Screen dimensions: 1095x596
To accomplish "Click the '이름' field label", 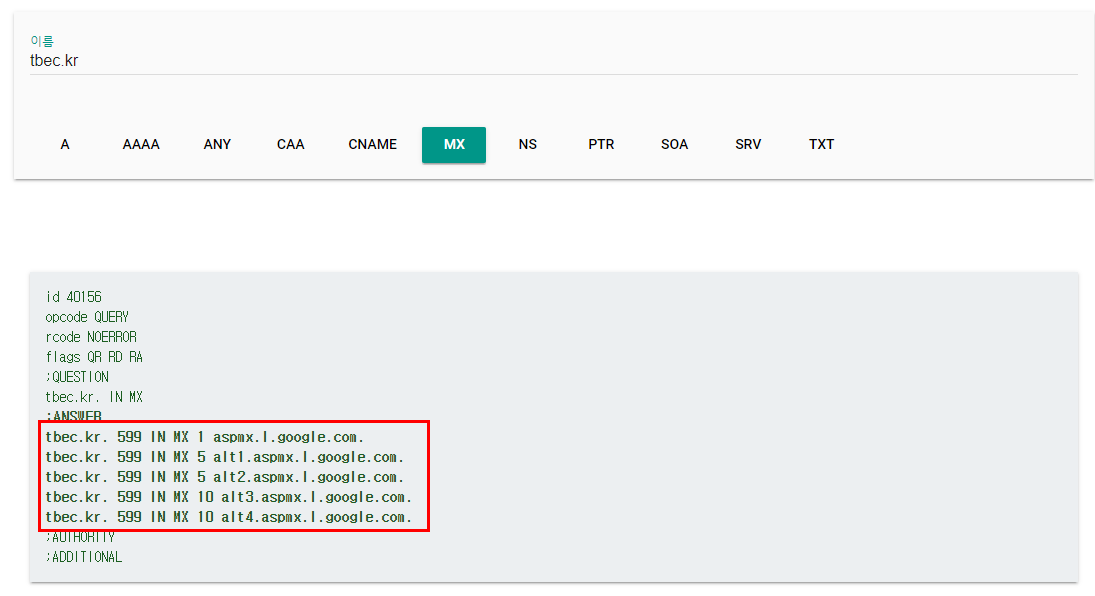I will (x=42, y=41).
